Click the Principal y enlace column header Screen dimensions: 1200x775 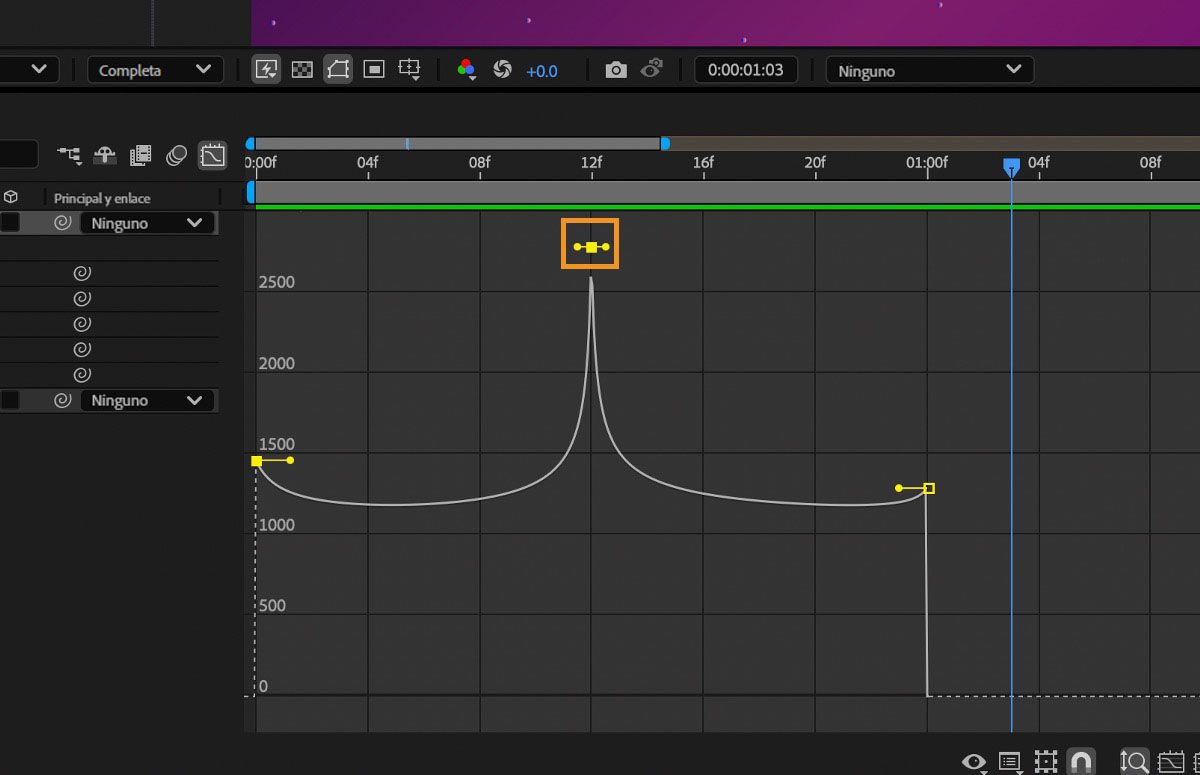tap(102, 198)
